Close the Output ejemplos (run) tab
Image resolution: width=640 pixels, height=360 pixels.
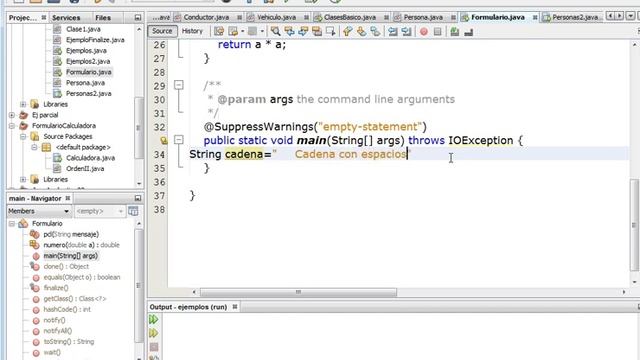235,307
